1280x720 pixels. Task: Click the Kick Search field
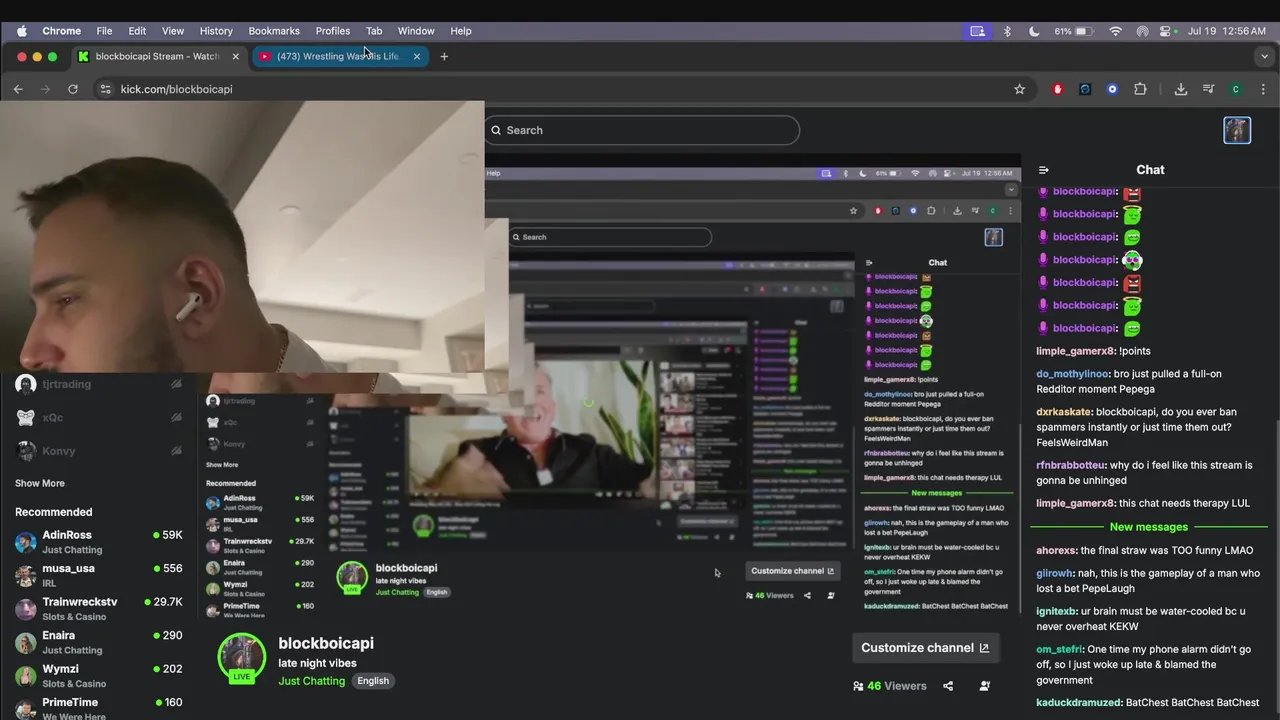[x=642, y=130]
